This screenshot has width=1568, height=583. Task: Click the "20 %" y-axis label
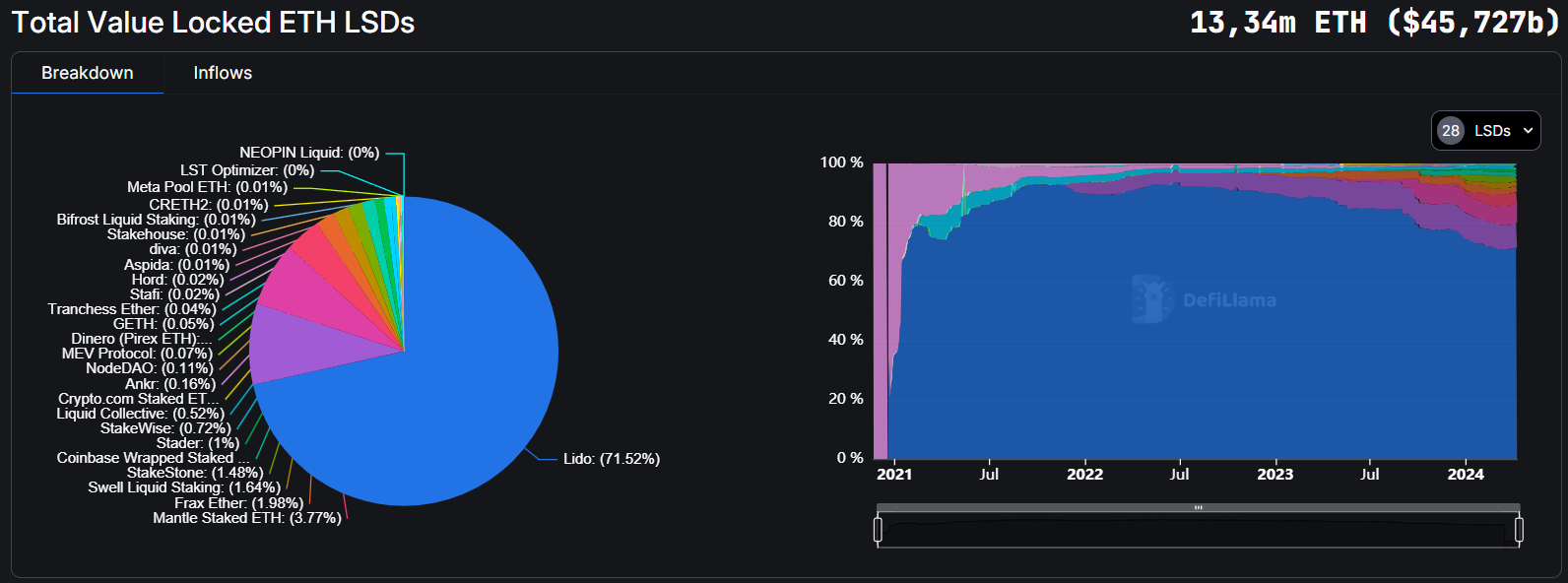point(846,399)
